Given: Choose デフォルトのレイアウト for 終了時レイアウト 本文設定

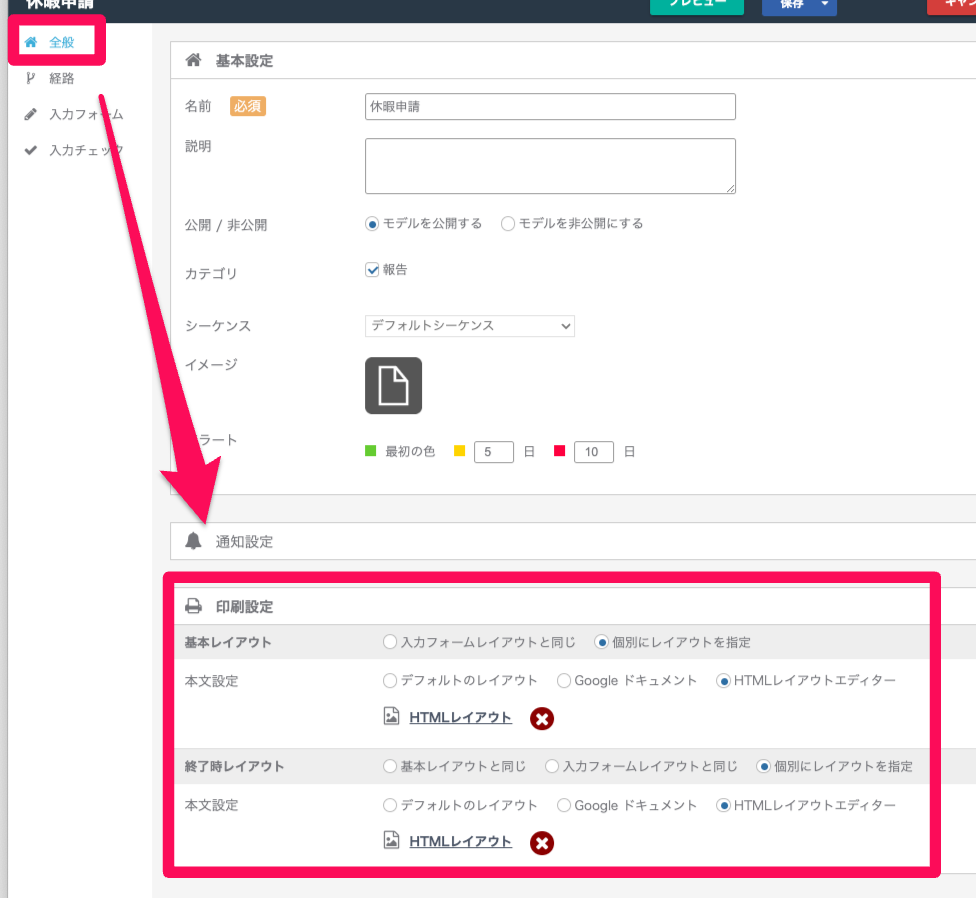Looking at the screenshot, I should [x=390, y=805].
